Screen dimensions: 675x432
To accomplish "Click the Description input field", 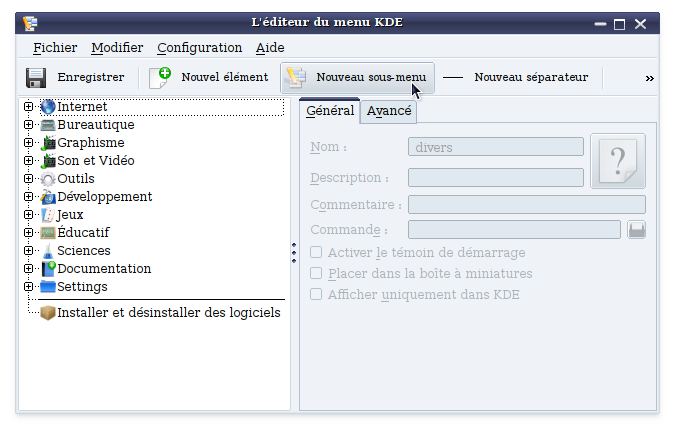I will coord(496,178).
